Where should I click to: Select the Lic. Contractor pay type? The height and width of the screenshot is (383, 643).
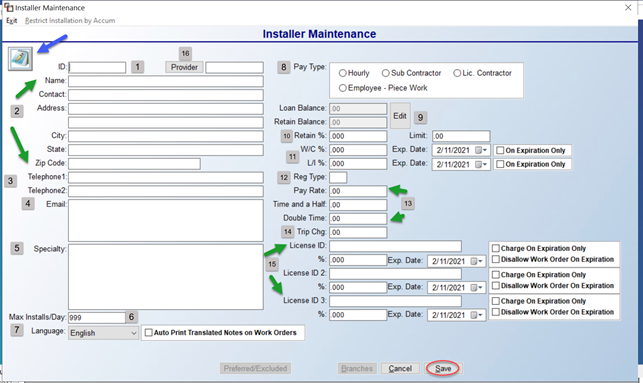pos(457,73)
